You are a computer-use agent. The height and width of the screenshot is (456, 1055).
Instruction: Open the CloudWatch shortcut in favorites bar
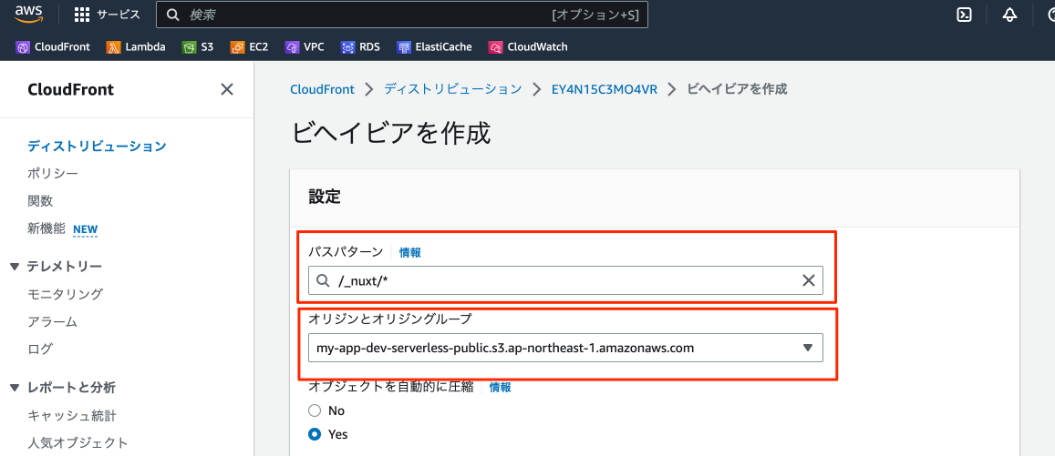click(528, 47)
